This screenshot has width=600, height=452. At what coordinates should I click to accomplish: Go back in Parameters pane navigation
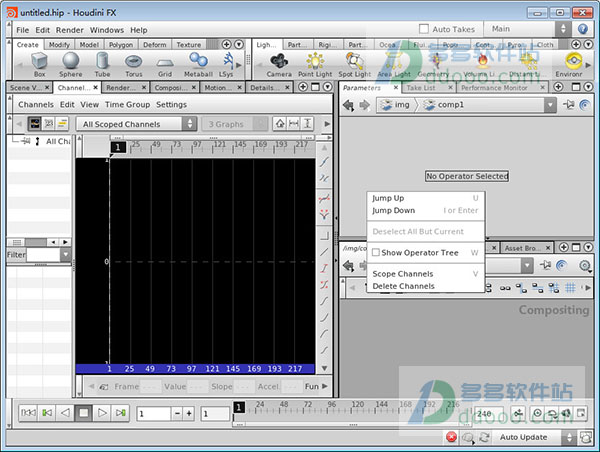click(x=348, y=105)
